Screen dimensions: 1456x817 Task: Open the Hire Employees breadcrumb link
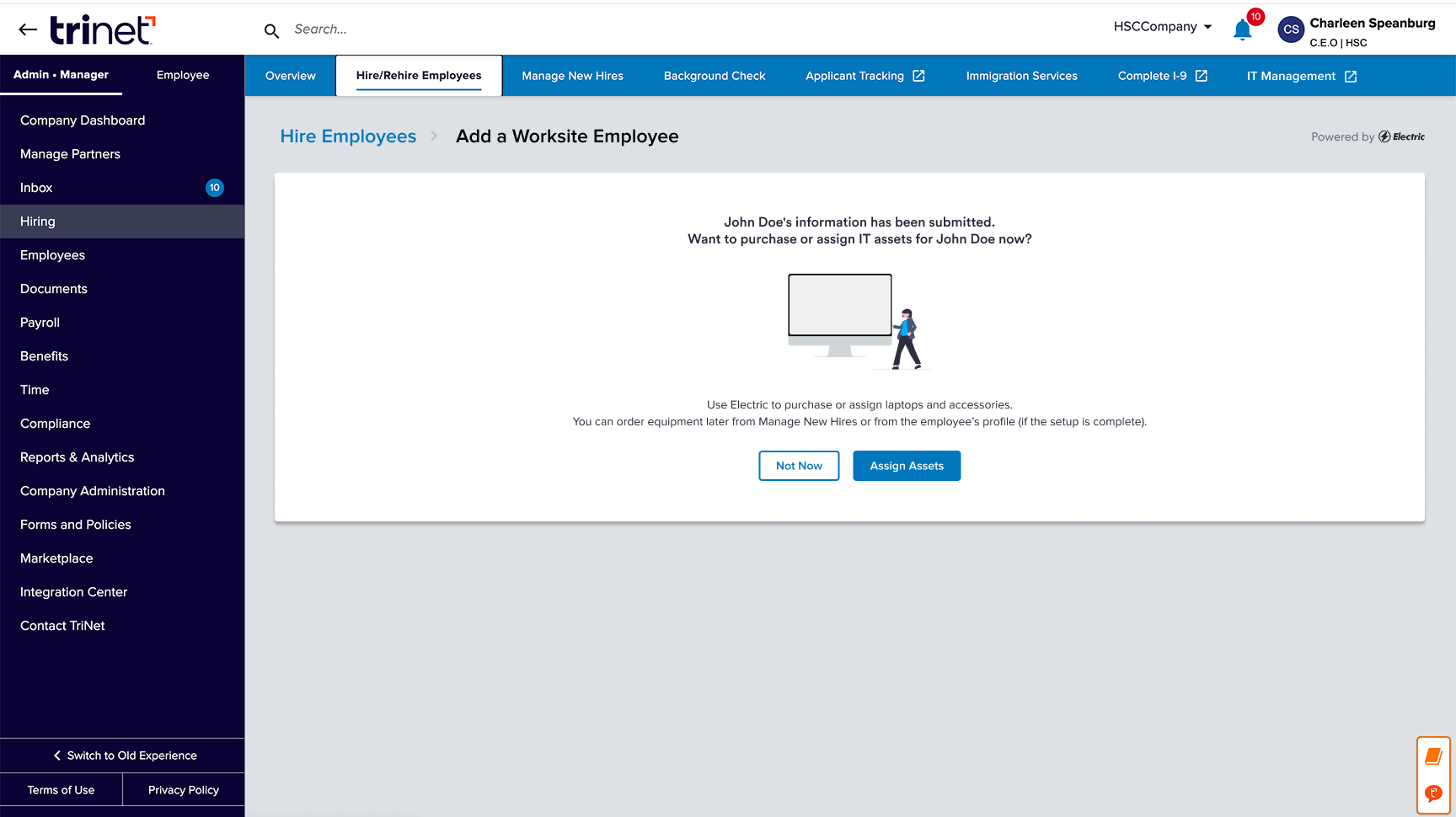348,136
